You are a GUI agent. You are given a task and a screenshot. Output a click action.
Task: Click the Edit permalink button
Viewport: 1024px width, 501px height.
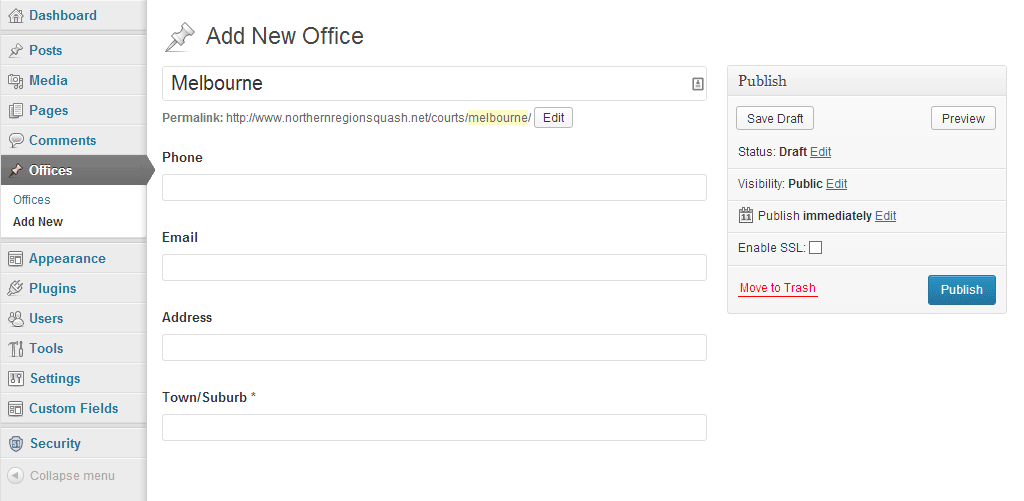[x=553, y=118]
